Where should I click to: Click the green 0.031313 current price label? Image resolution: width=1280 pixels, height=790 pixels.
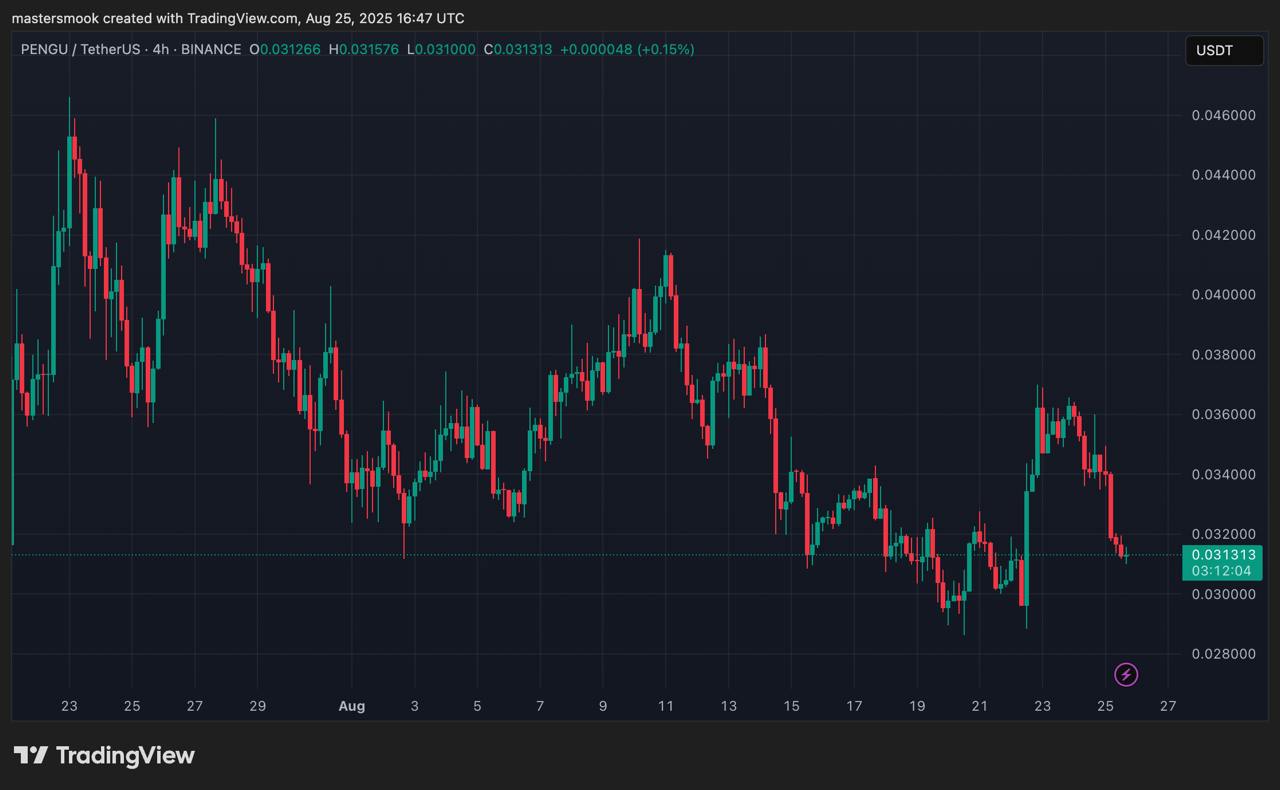pos(1221,554)
